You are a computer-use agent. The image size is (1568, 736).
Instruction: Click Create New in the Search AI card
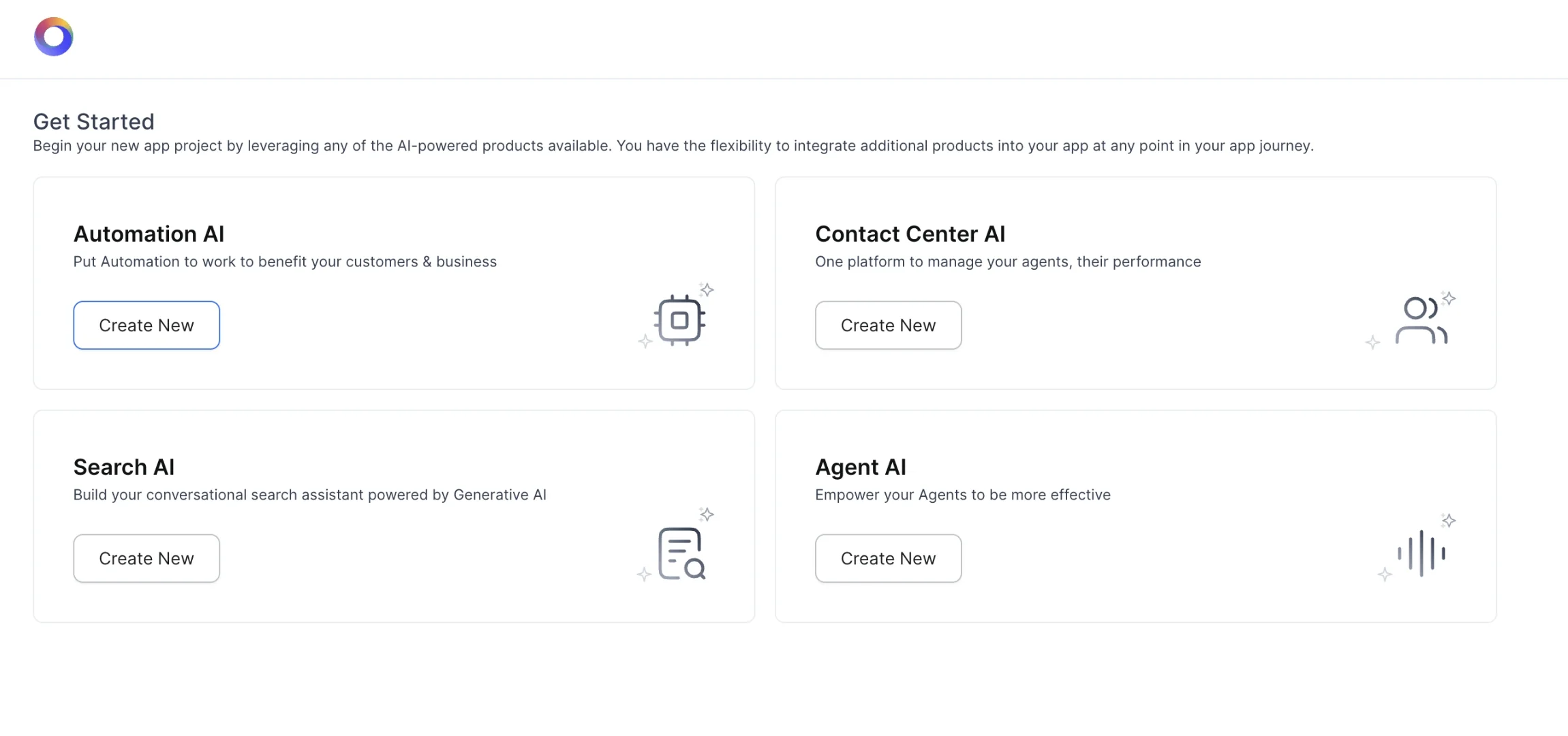tap(146, 558)
